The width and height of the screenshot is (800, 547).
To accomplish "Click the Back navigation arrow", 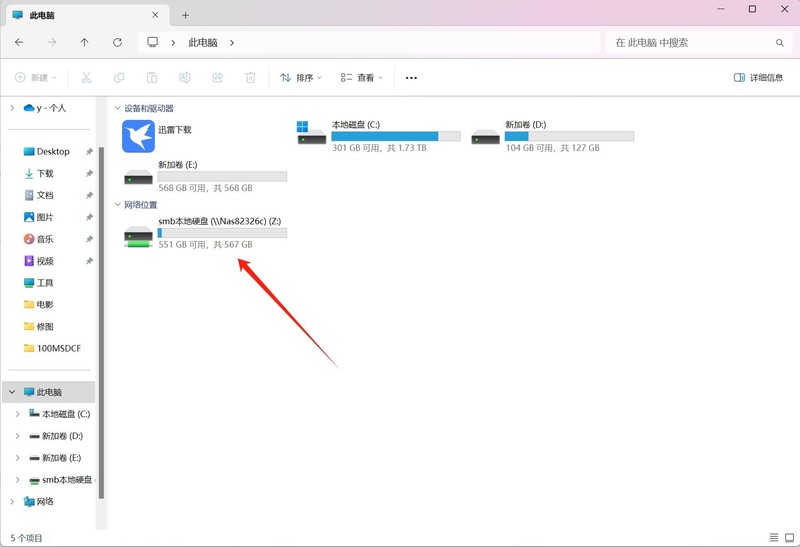I will point(19,42).
